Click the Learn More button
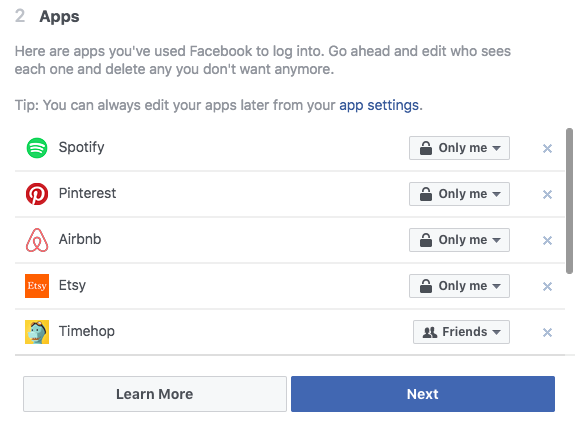This screenshot has width=581, height=421. point(155,394)
